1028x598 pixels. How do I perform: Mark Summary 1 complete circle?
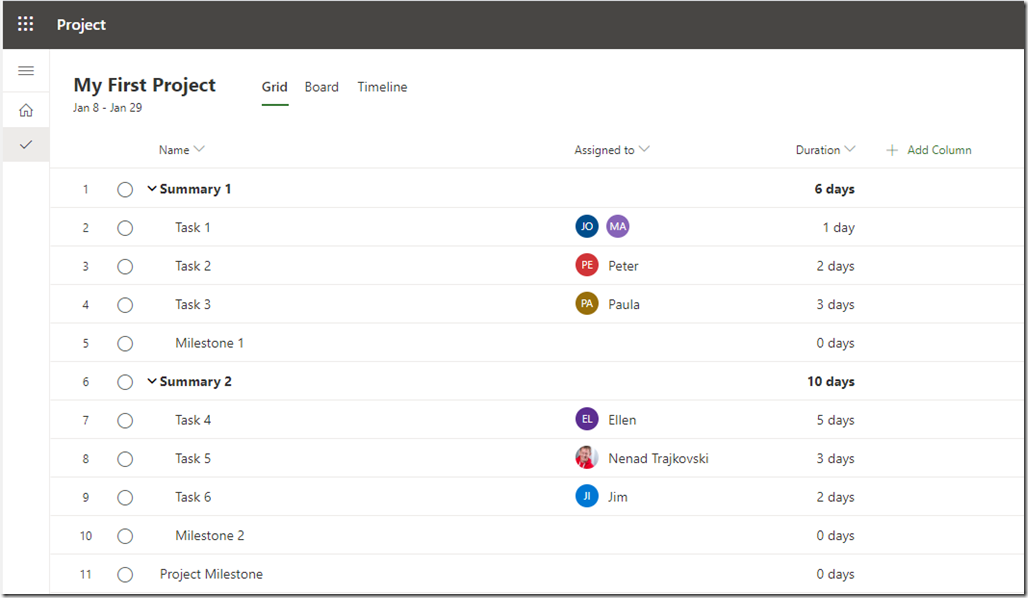125,189
